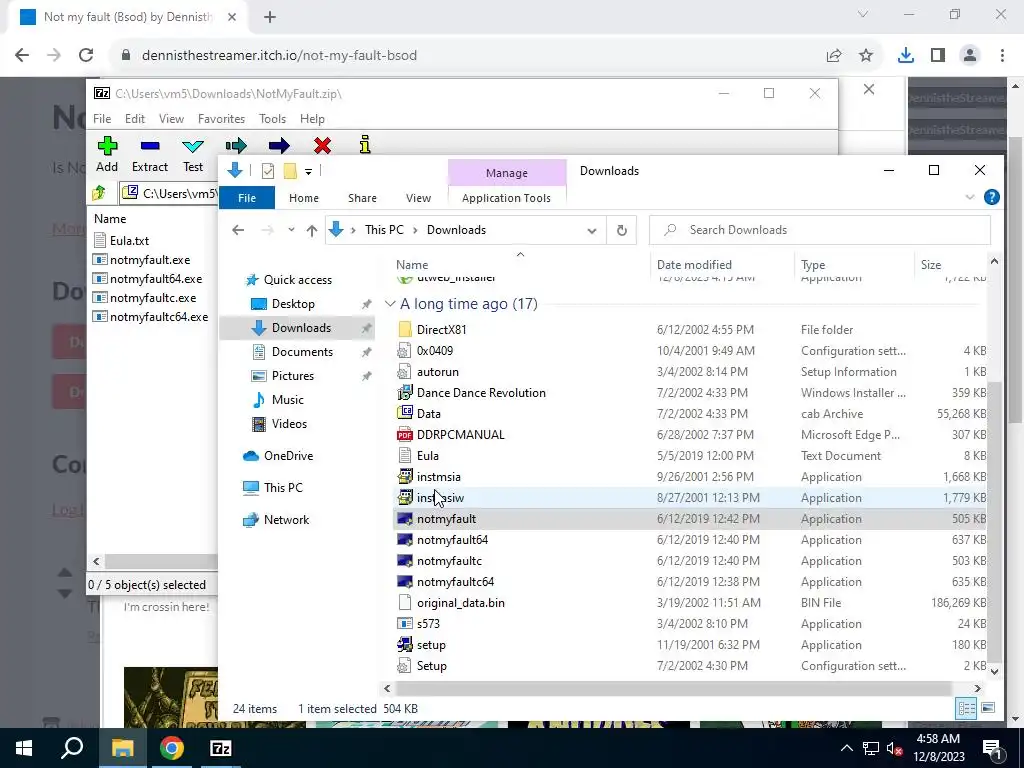Image resolution: width=1024 pixels, height=768 pixels.
Task: Sort by Date modified column header
Action: pyautogui.click(x=694, y=264)
